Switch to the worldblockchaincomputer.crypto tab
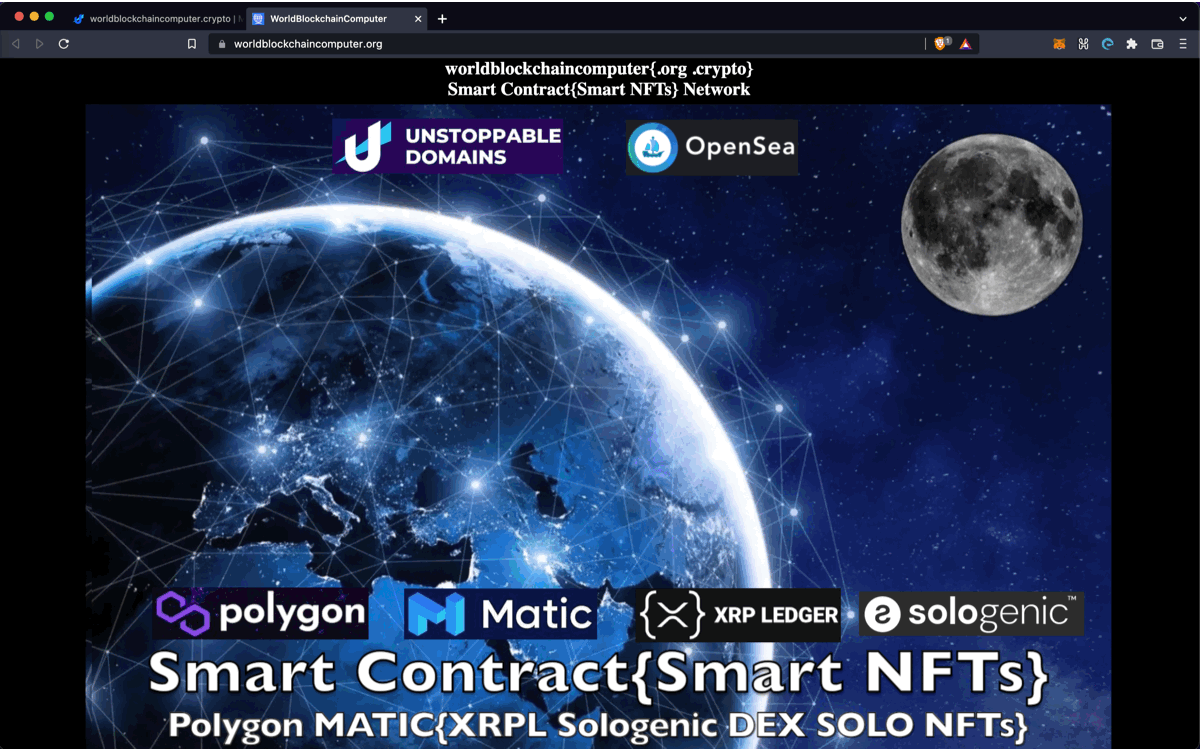This screenshot has width=1200, height=751. point(155,19)
